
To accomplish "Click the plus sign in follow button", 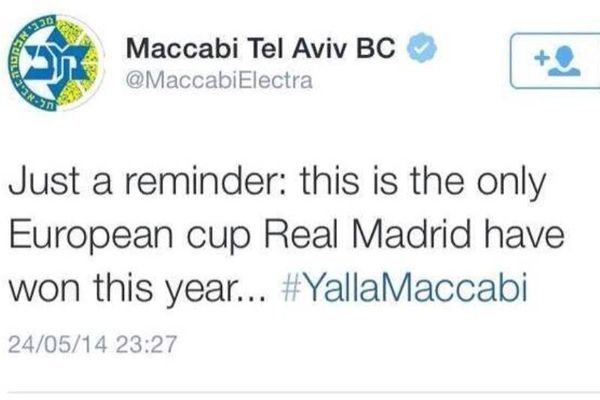I will coord(541,58).
